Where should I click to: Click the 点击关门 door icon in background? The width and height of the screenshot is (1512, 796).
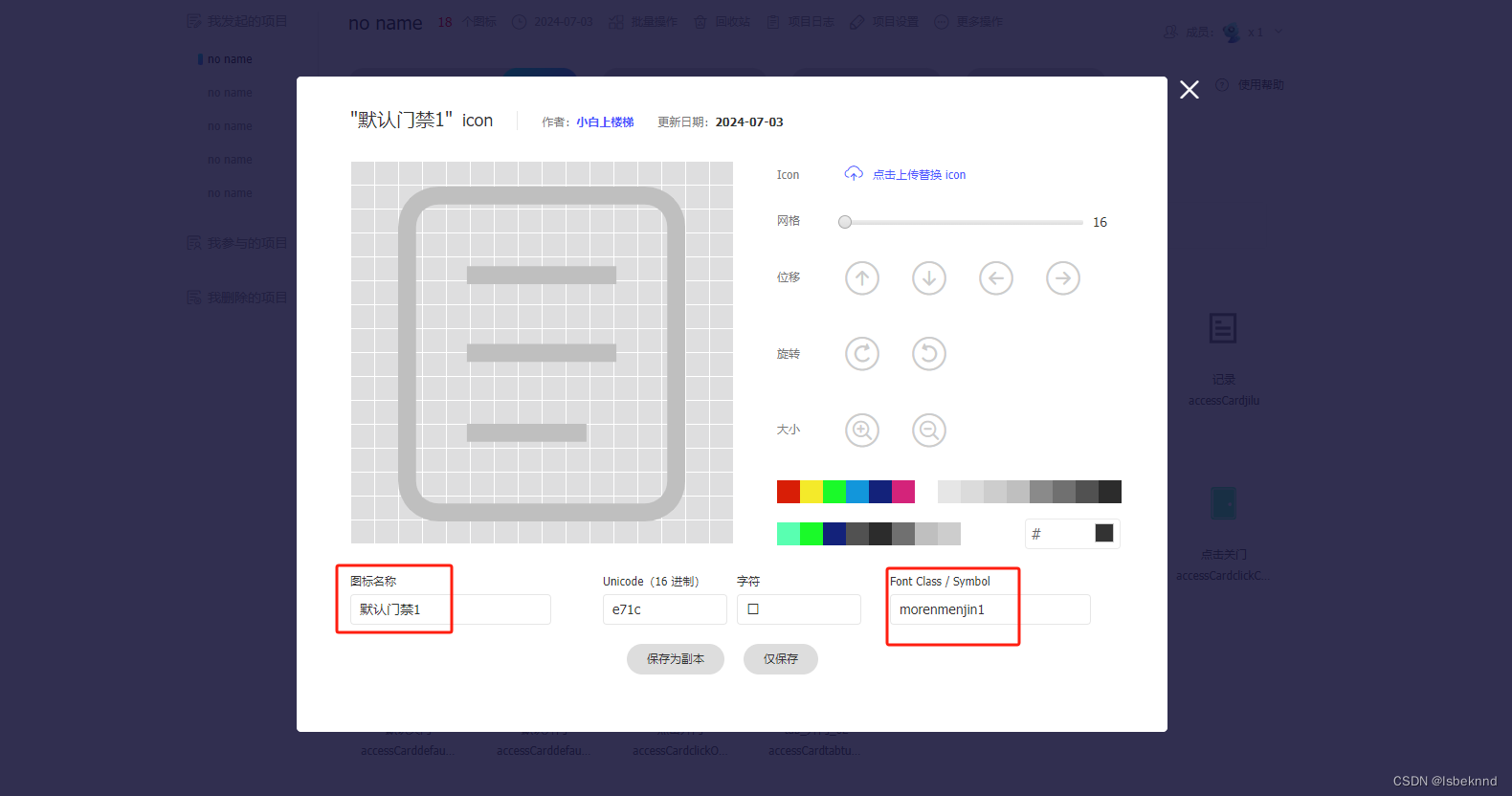(x=1223, y=503)
